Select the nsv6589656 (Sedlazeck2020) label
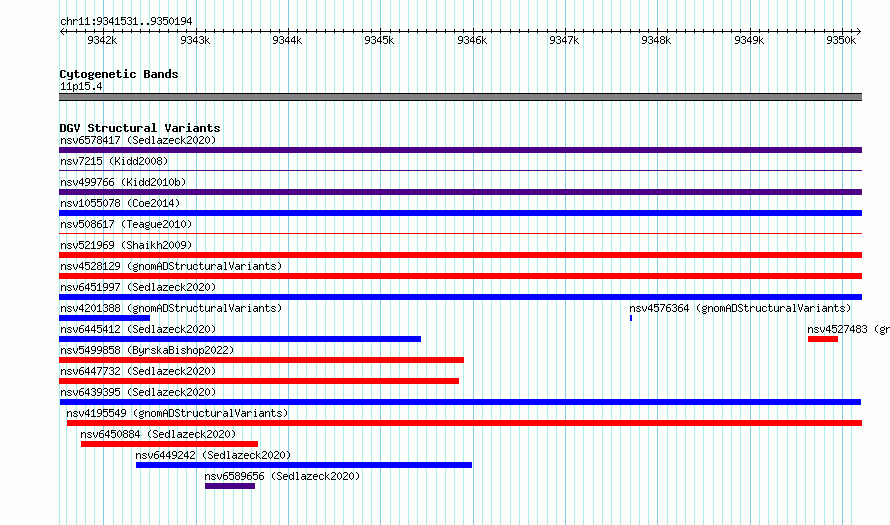890x525 pixels. click(282, 476)
